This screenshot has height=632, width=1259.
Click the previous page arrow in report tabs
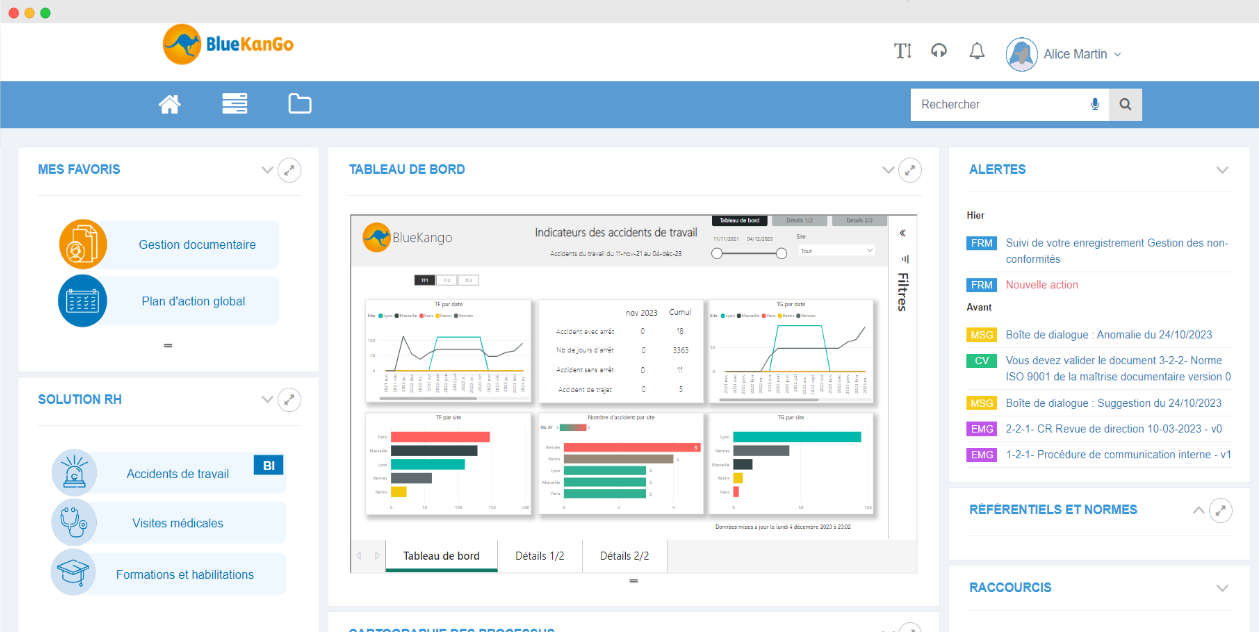pos(359,556)
